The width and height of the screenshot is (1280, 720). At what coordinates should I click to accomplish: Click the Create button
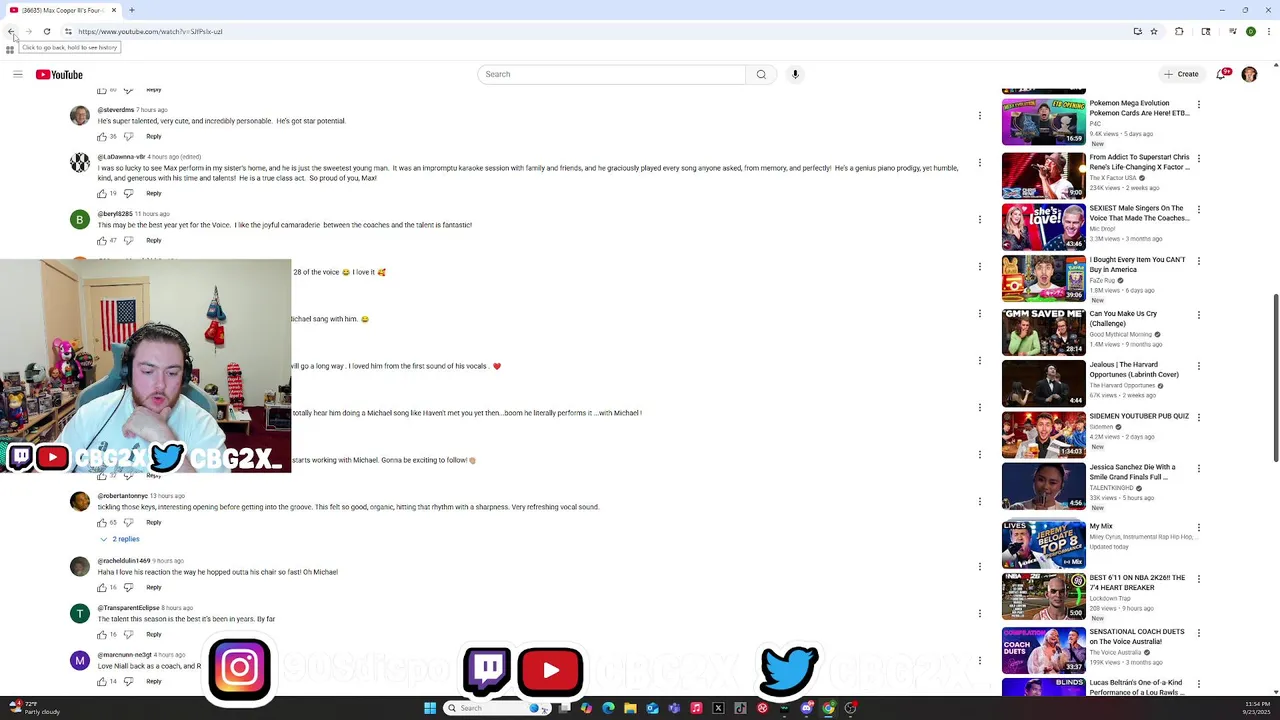coord(1181,74)
